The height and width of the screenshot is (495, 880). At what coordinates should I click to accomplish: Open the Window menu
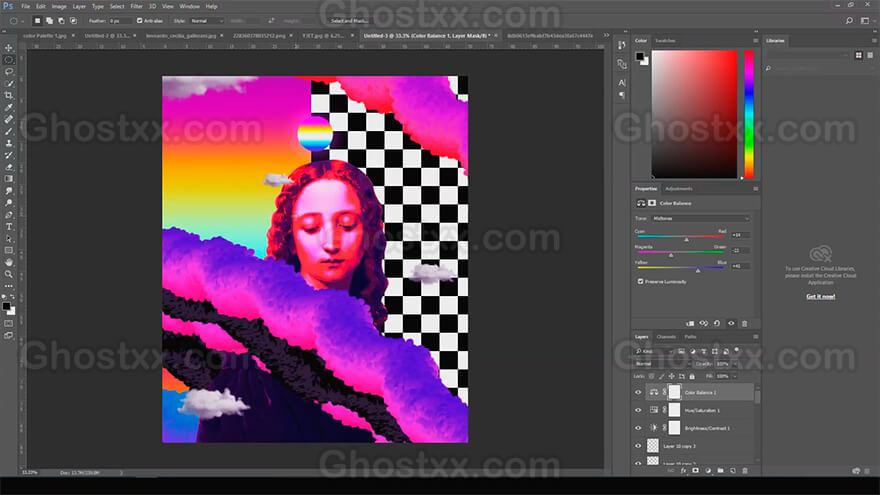189,6
